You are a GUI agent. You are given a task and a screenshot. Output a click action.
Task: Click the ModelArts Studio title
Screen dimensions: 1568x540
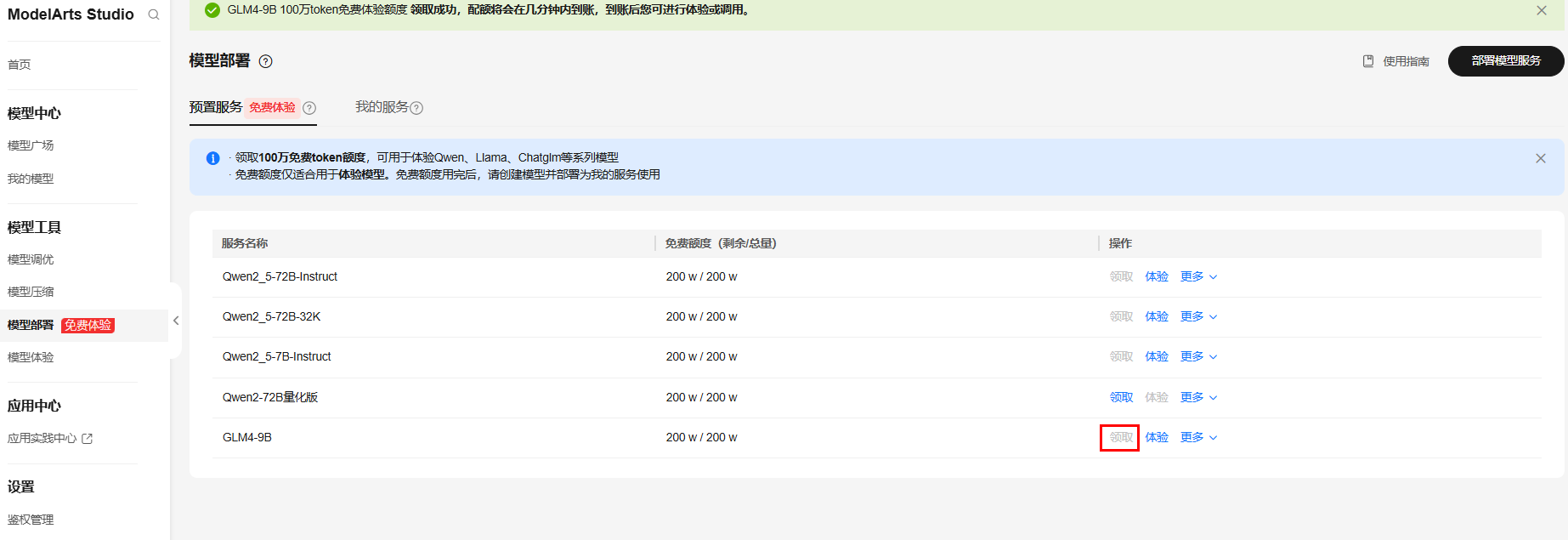pos(71,14)
